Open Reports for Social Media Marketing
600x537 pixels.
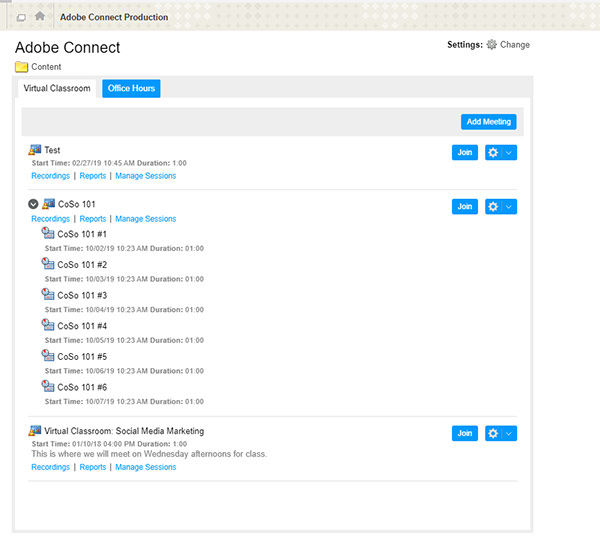pyautogui.click(x=93, y=467)
